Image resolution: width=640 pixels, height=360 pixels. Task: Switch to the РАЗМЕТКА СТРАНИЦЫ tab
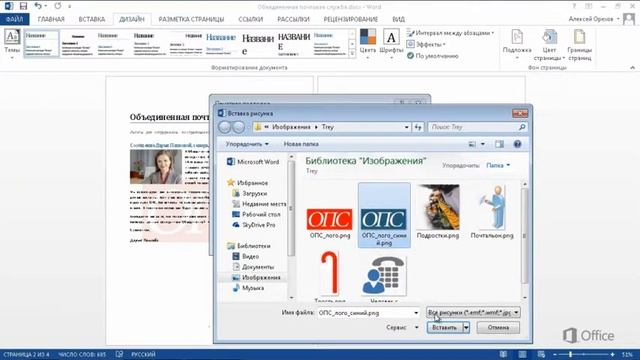tap(191, 19)
